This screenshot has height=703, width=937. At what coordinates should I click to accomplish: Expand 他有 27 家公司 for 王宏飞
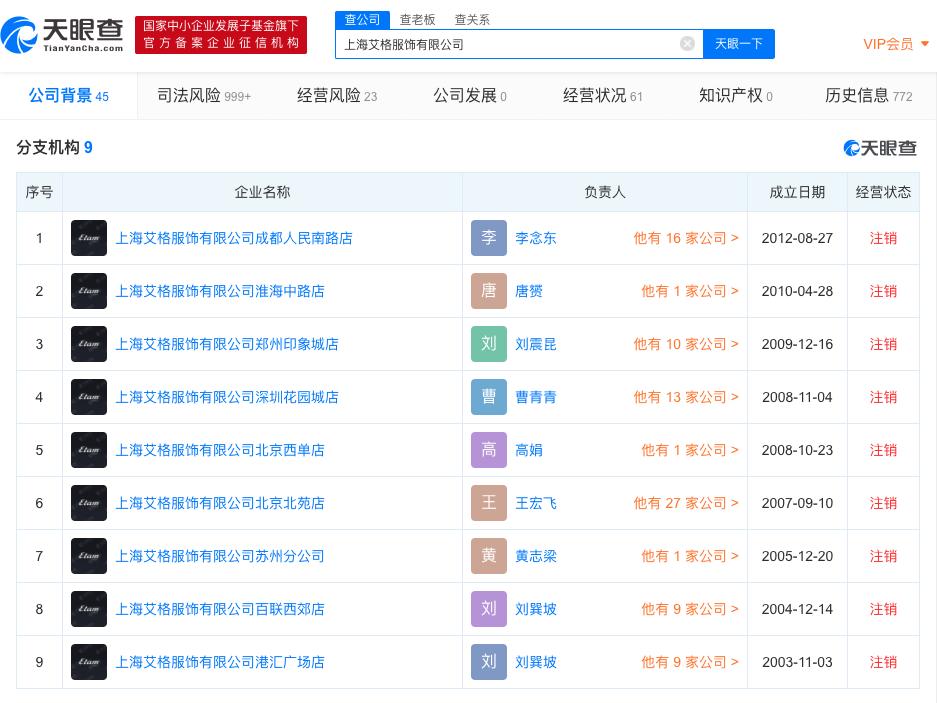(685, 503)
